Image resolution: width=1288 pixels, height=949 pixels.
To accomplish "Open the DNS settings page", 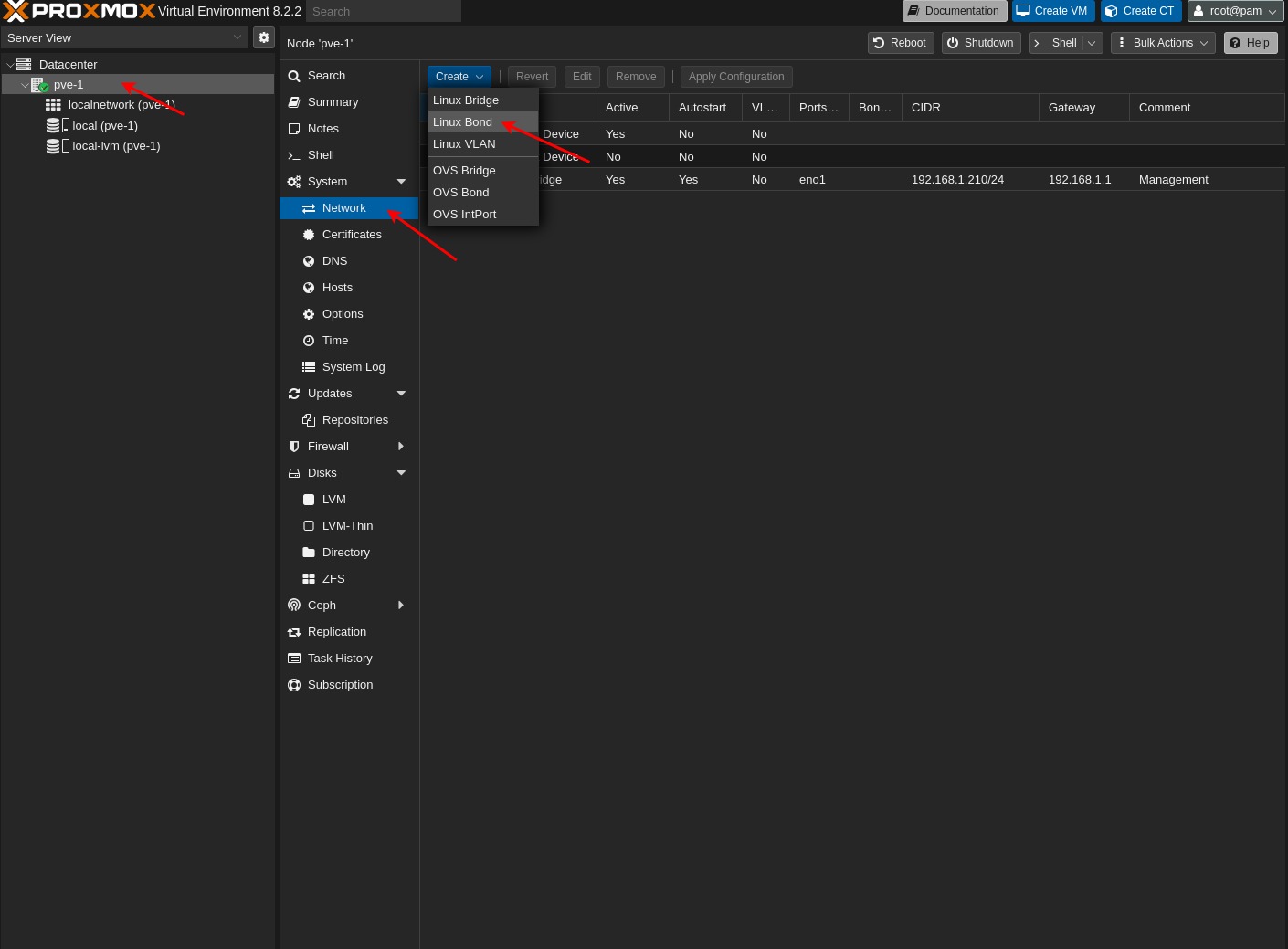I will (334, 261).
